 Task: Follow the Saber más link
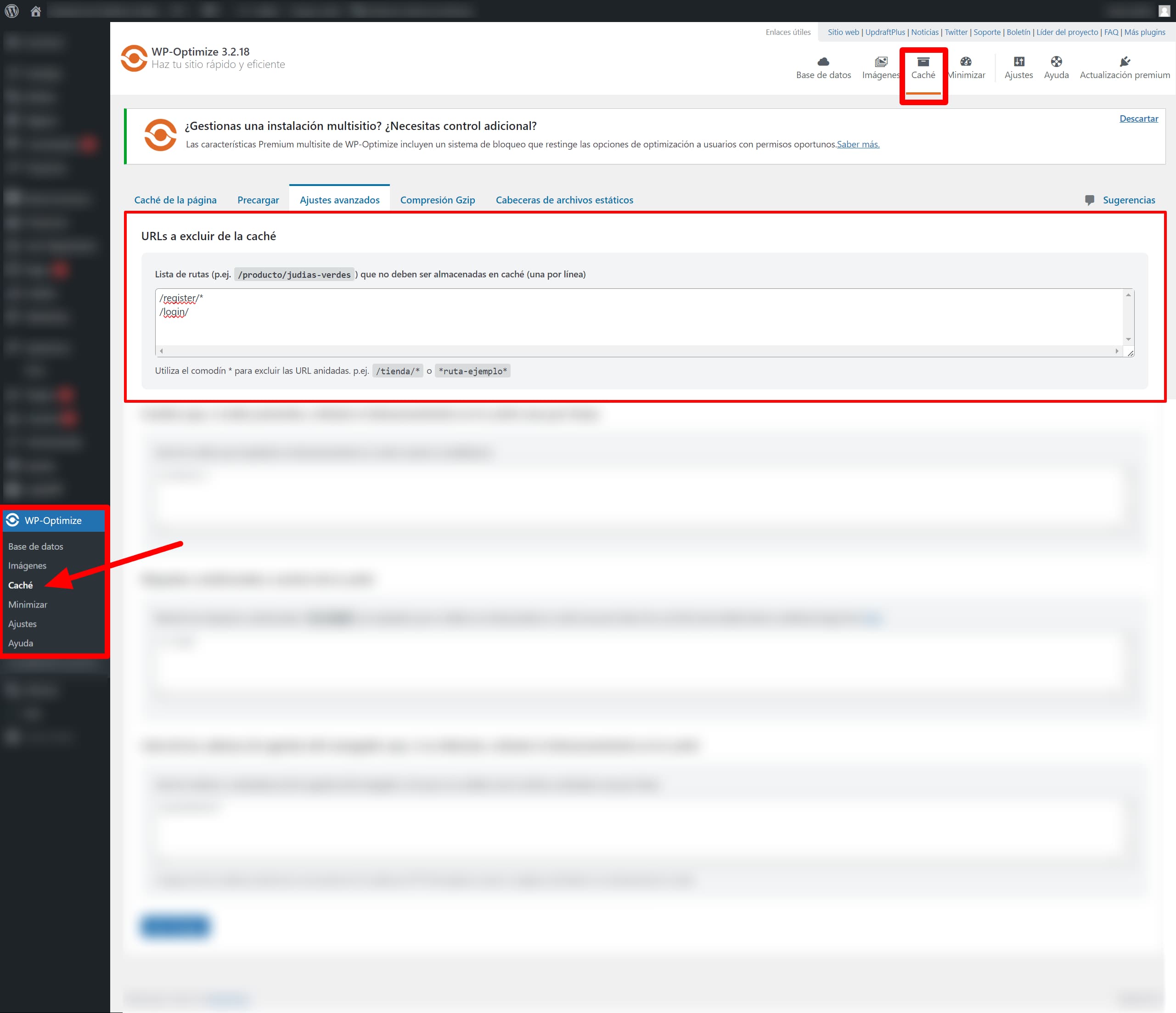tap(858, 144)
